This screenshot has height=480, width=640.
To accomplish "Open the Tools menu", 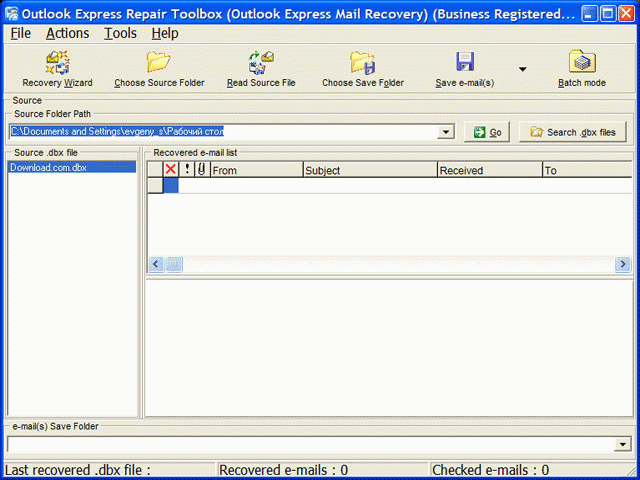I will (120, 33).
